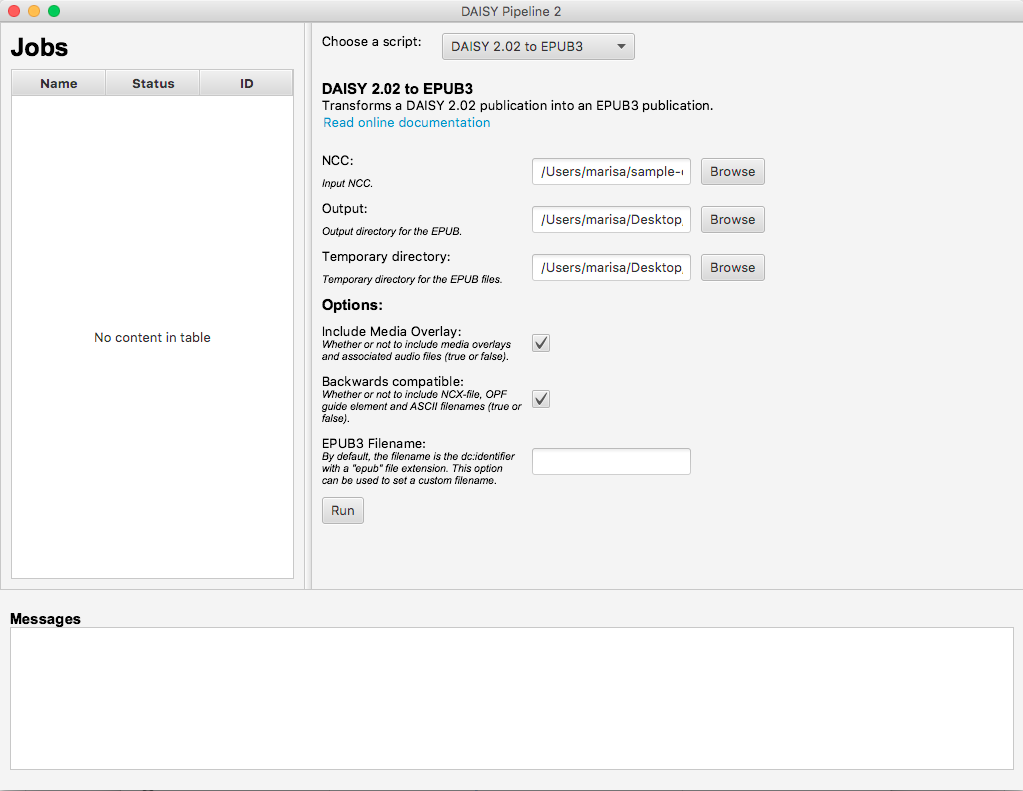Image resolution: width=1023 pixels, height=791 pixels.
Task: Click the 'No content in table' placeholder text
Action: (x=152, y=337)
